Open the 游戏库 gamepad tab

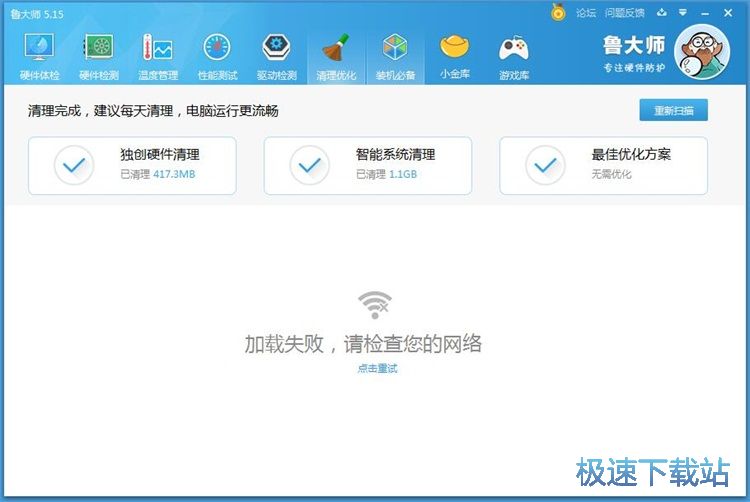[514, 57]
